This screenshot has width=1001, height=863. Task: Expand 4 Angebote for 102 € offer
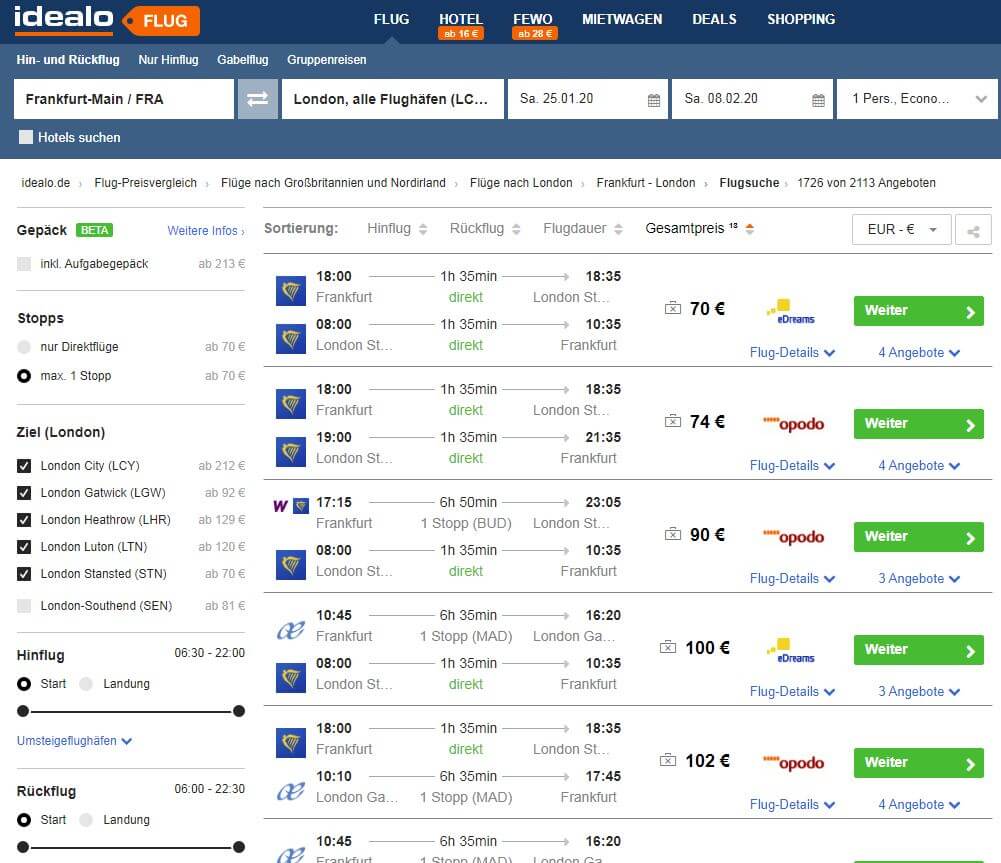[x=919, y=805]
